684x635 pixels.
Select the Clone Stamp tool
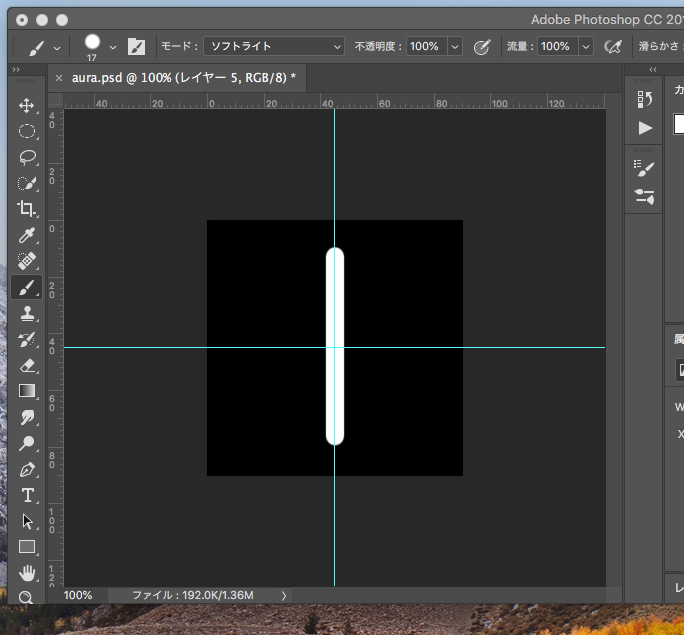coord(27,313)
